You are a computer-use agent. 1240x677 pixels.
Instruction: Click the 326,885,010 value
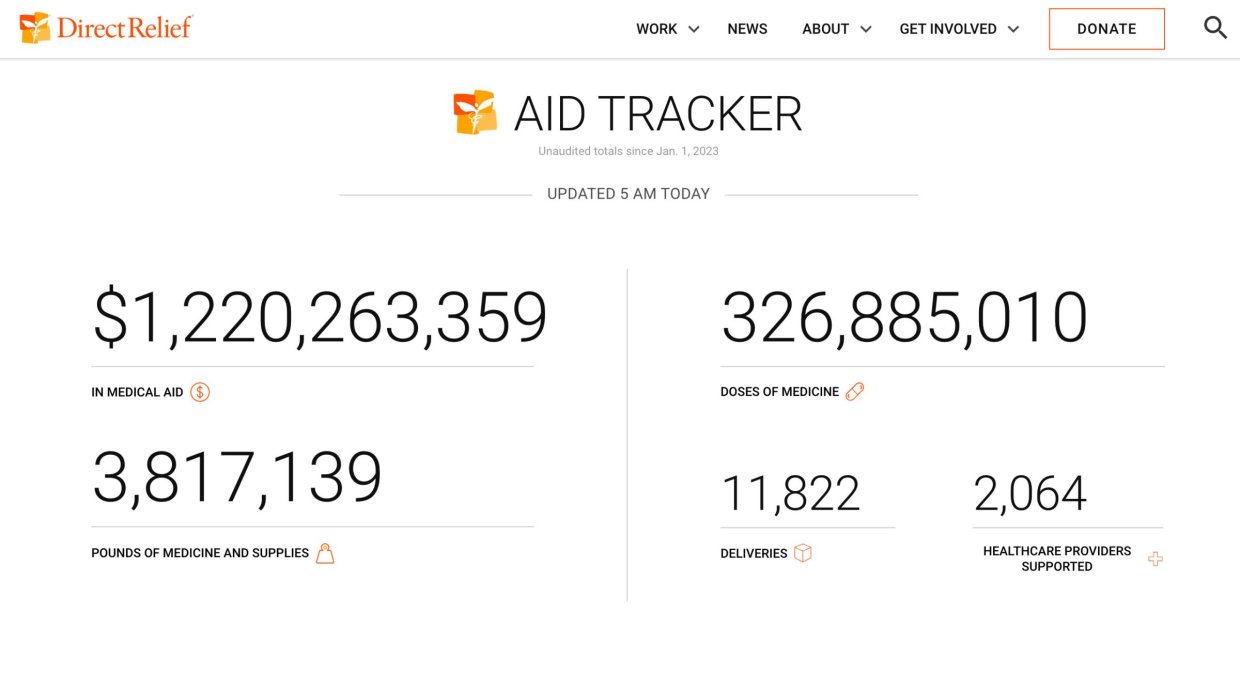click(x=904, y=318)
